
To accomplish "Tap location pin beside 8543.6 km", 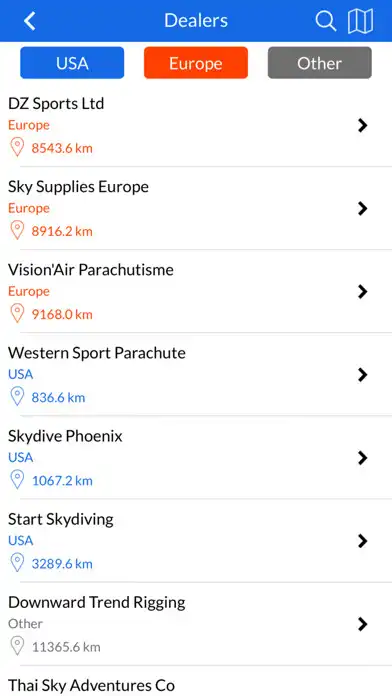I will (17, 147).
